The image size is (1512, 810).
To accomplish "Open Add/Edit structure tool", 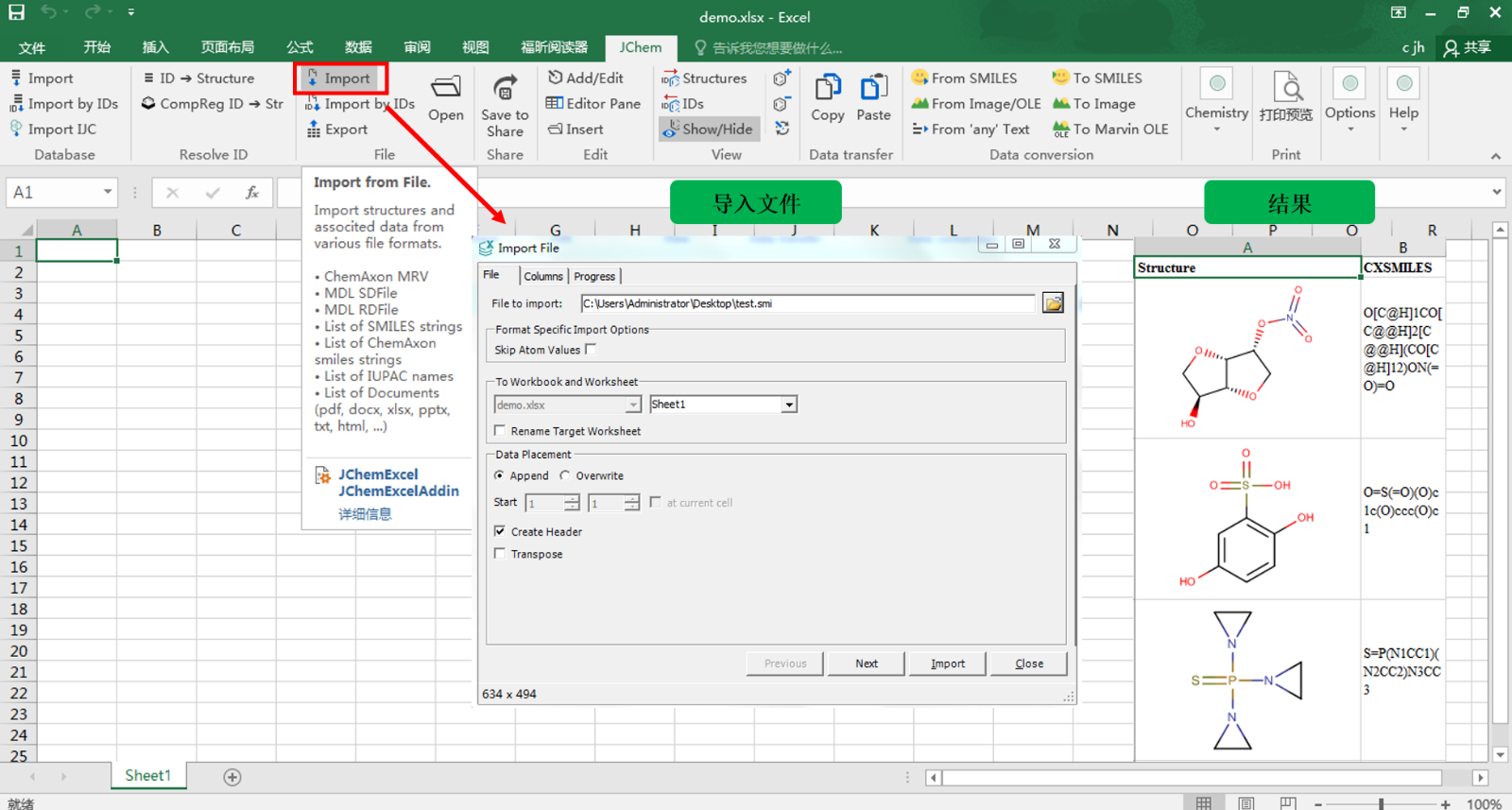I will point(586,78).
